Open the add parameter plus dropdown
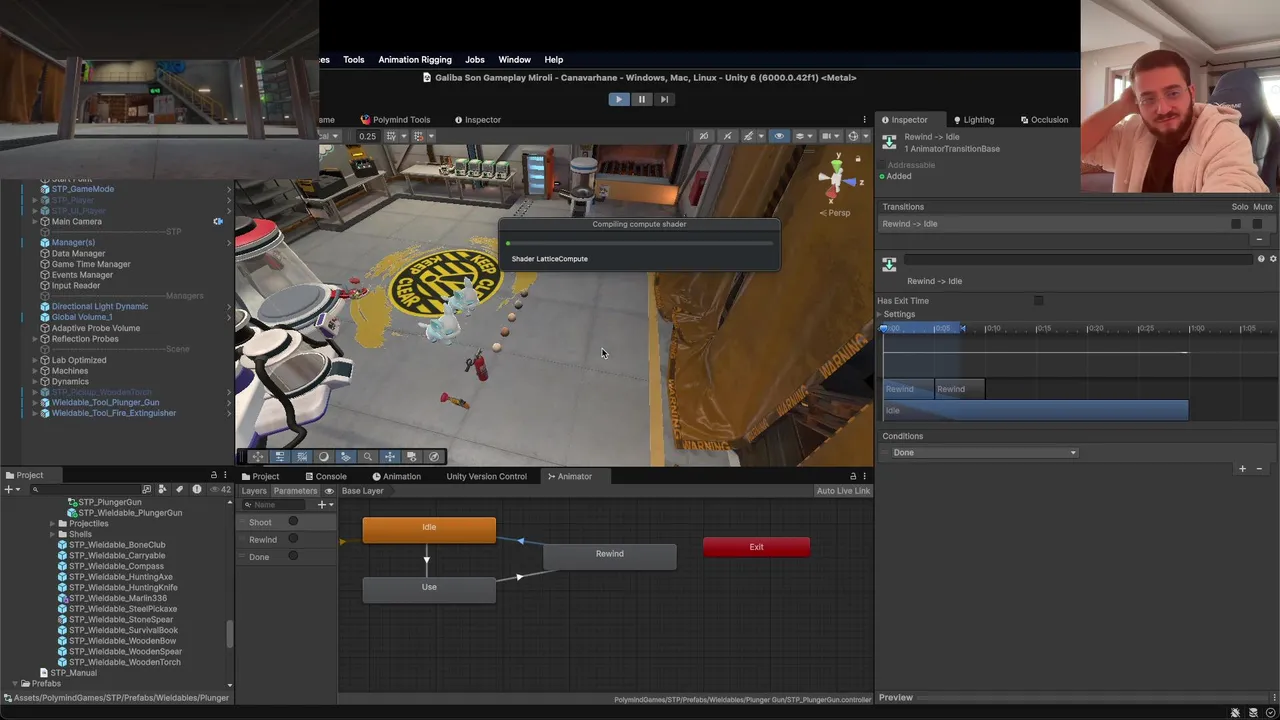Image resolution: width=1280 pixels, height=720 pixels. click(325, 505)
